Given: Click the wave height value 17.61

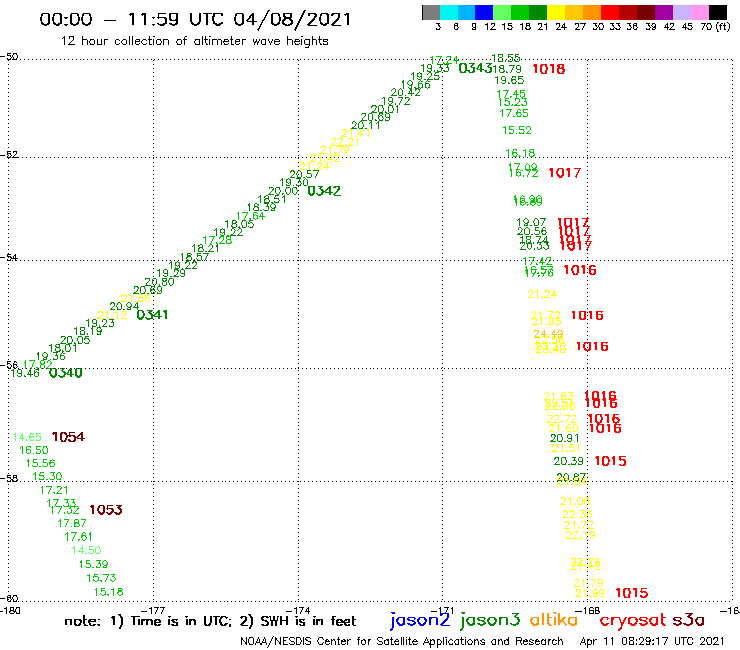Looking at the screenshot, I should click(x=78, y=537).
